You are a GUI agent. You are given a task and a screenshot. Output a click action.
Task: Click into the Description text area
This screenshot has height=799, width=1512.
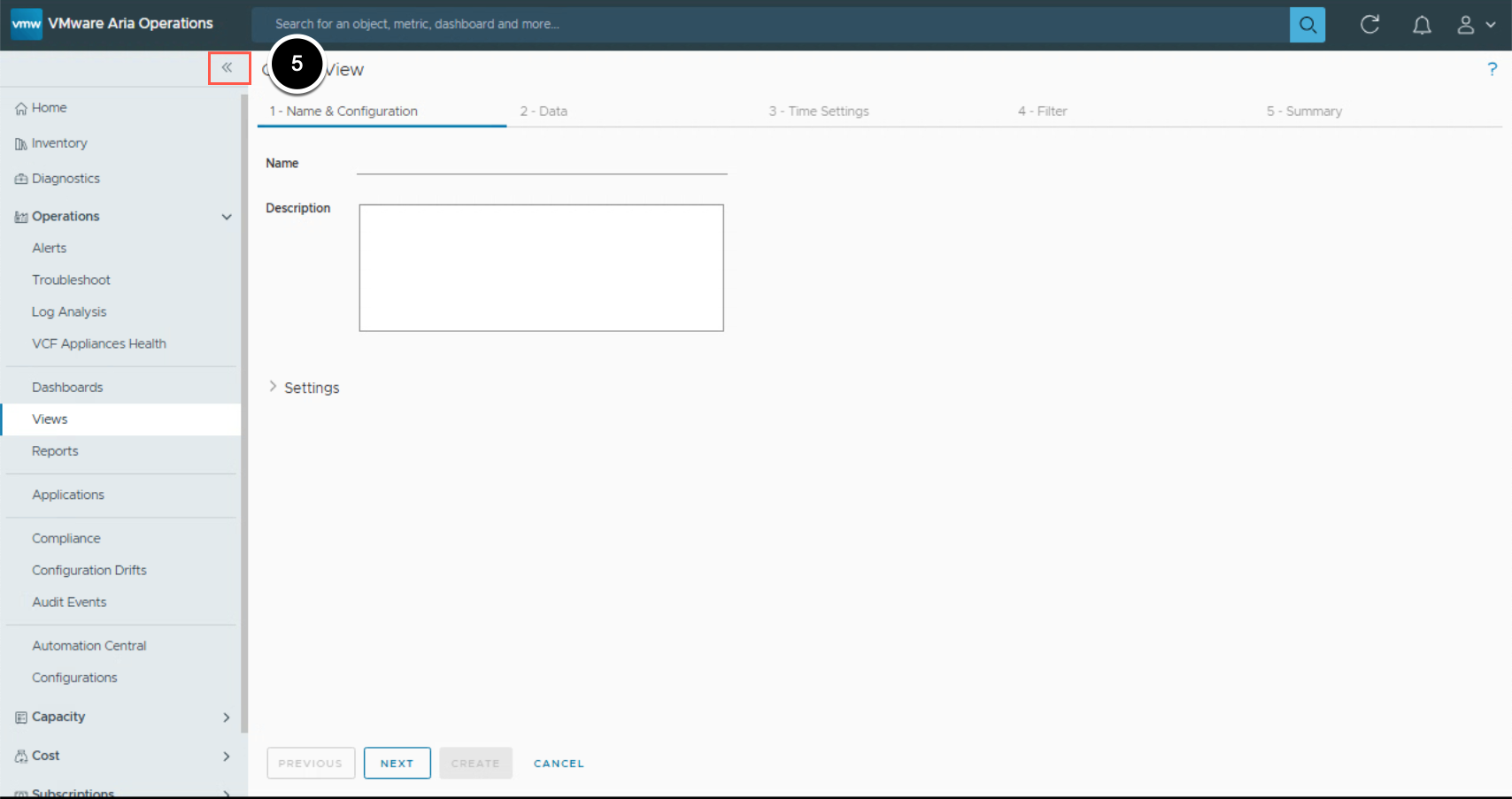541,268
